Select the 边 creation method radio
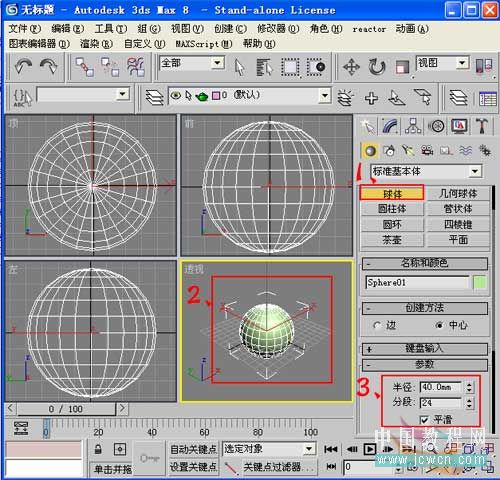The height and width of the screenshot is (480, 500). click(377, 325)
